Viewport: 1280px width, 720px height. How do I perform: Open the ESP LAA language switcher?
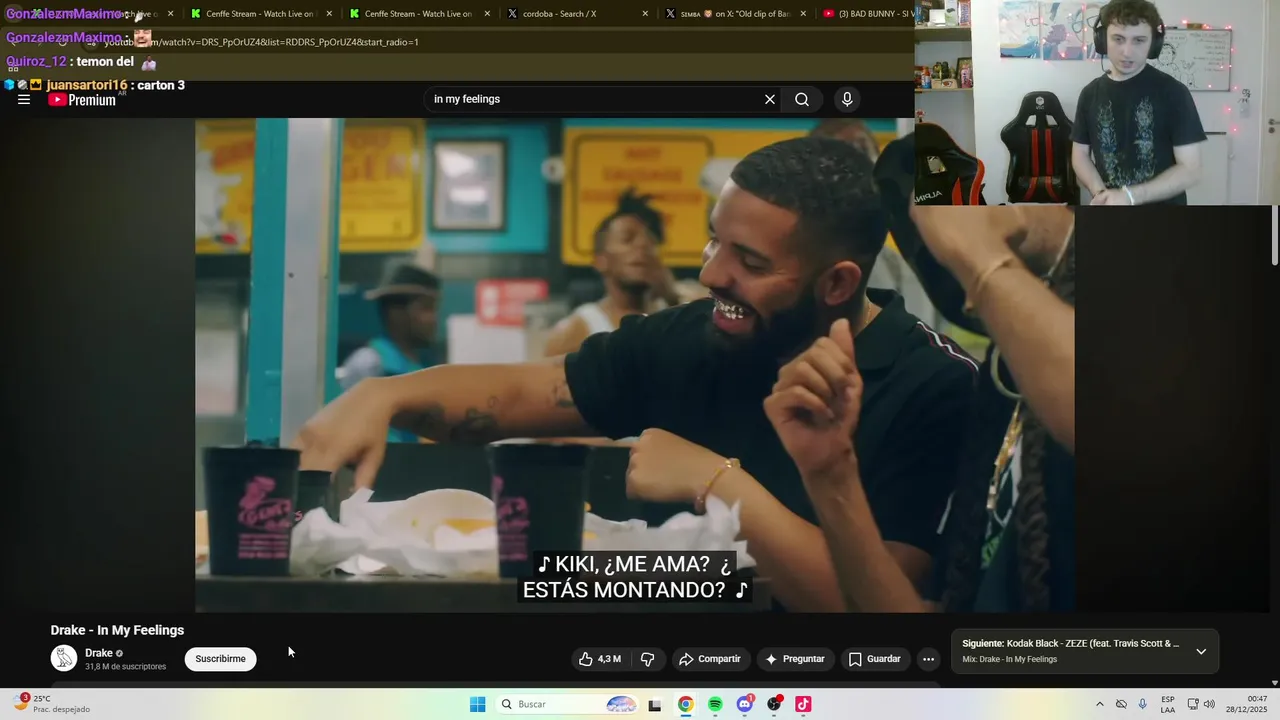pyautogui.click(x=1168, y=704)
